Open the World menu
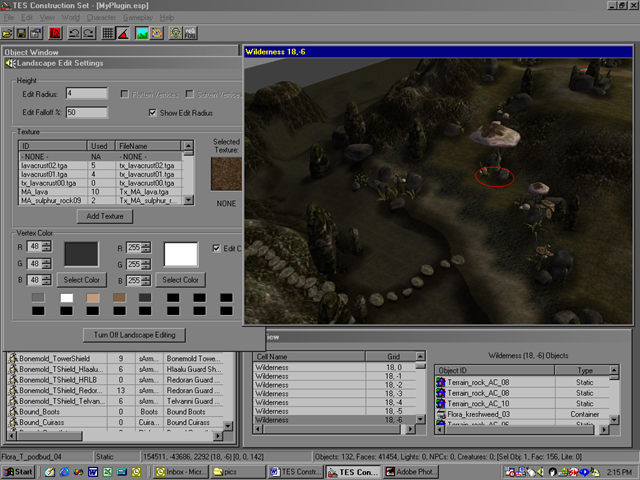This screenshot has width=640, height=480. 70,18
